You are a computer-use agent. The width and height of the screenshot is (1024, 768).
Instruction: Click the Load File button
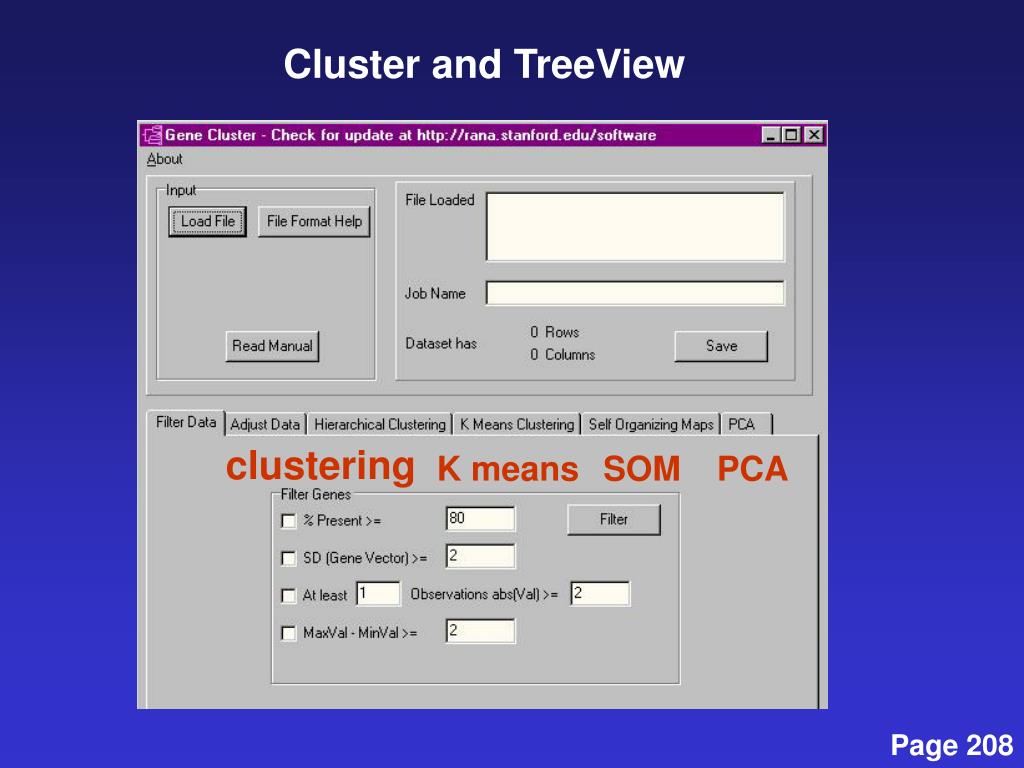[x=208, y=221]
